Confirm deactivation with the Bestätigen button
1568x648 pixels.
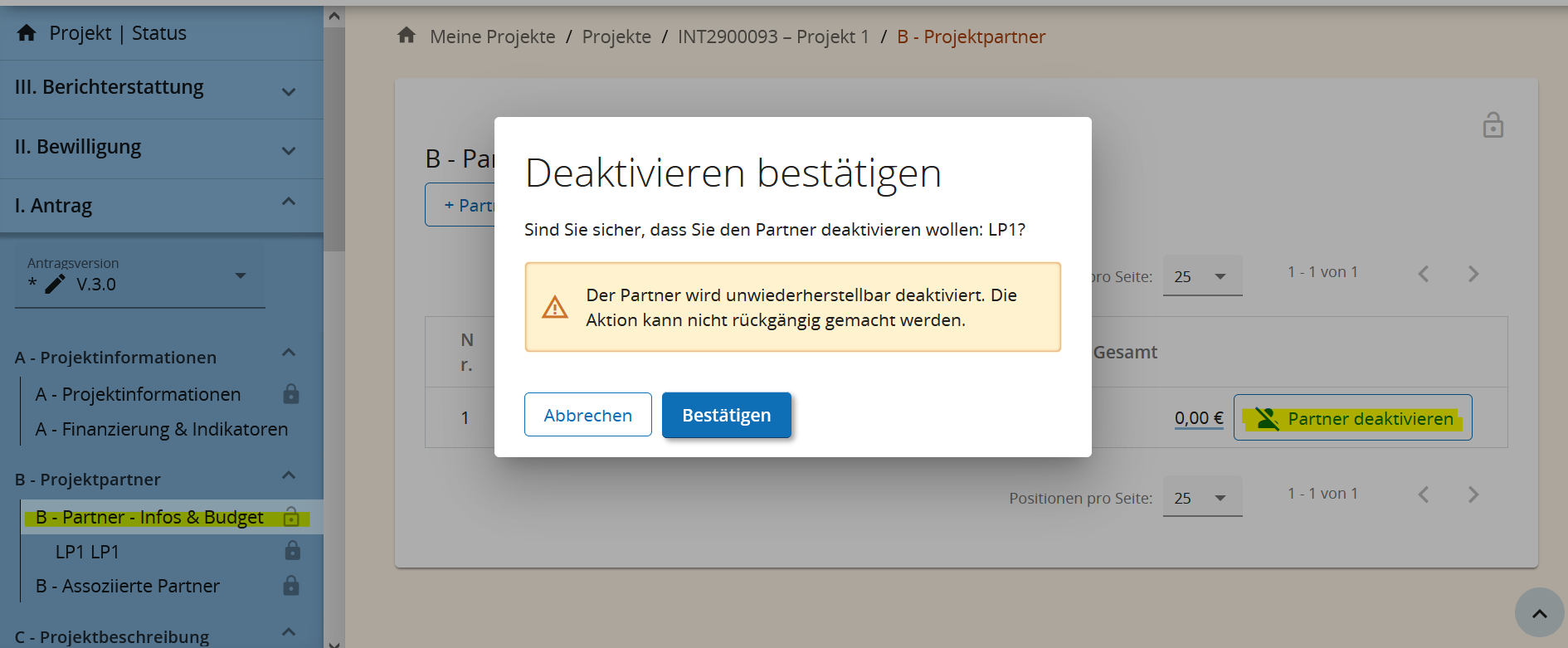[x=726, y=415]
